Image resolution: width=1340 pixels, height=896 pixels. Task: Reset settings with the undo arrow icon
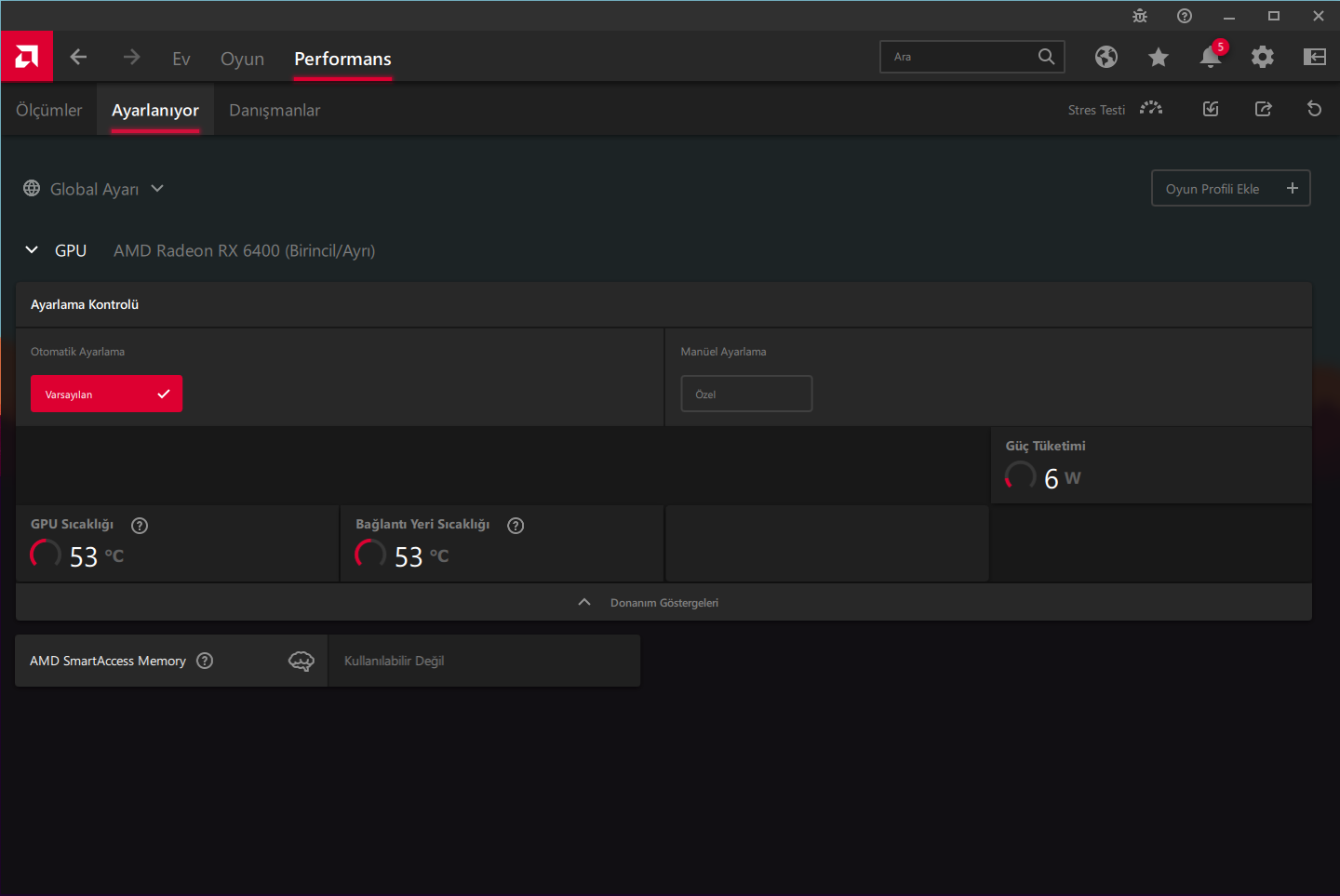pos(1315,109)
